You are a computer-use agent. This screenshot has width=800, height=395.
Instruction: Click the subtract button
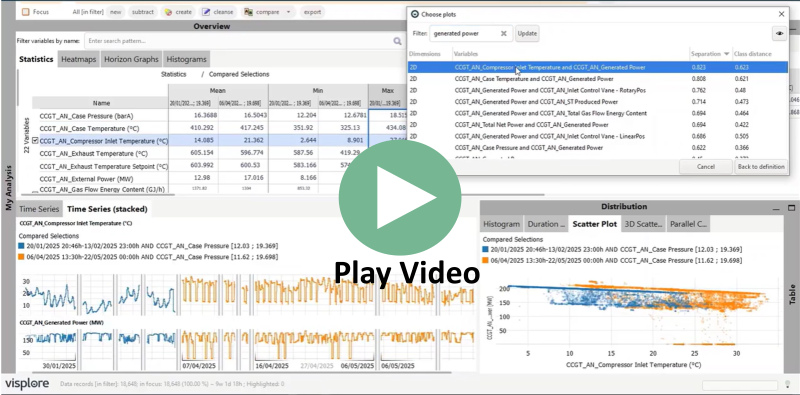point(142,12)
